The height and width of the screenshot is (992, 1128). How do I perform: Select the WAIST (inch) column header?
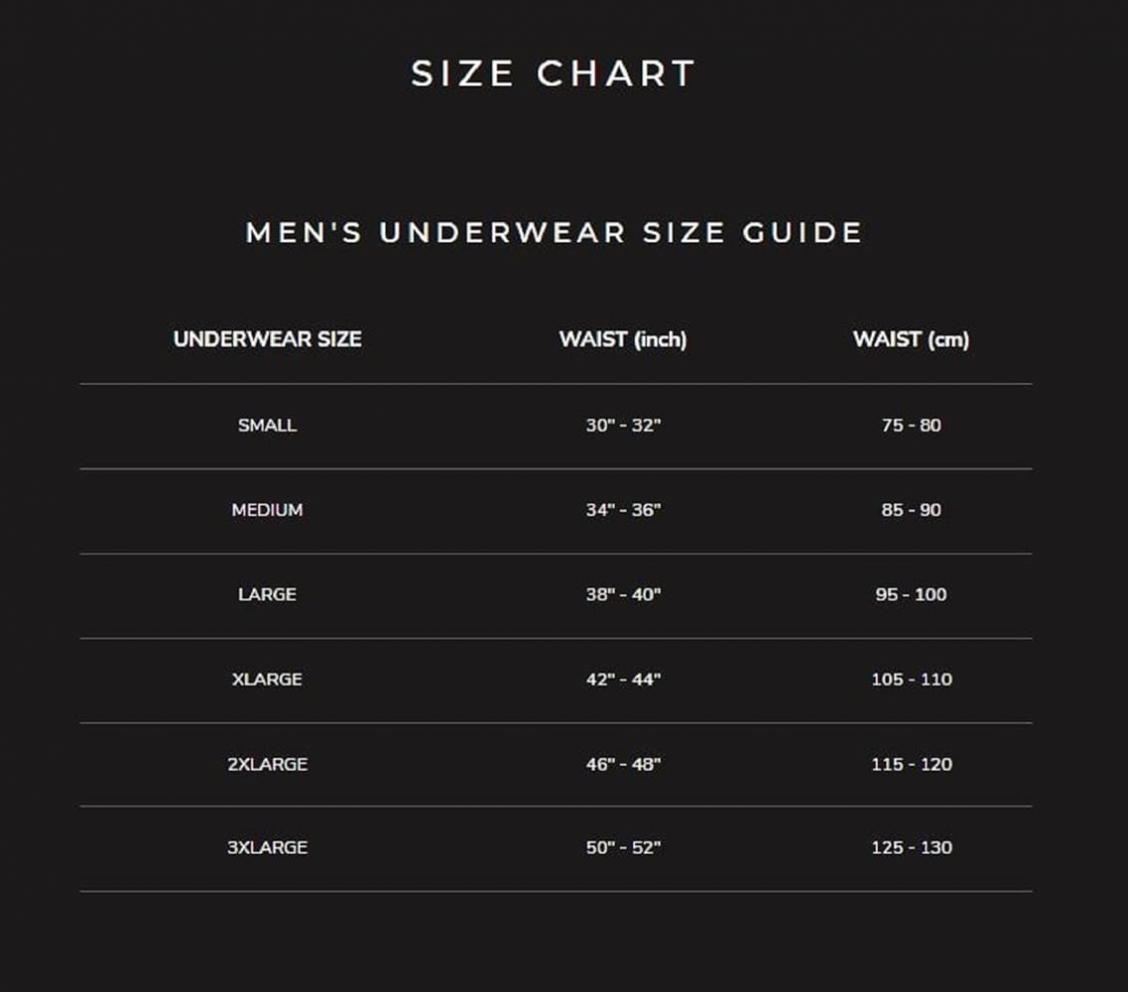(623, 339)
